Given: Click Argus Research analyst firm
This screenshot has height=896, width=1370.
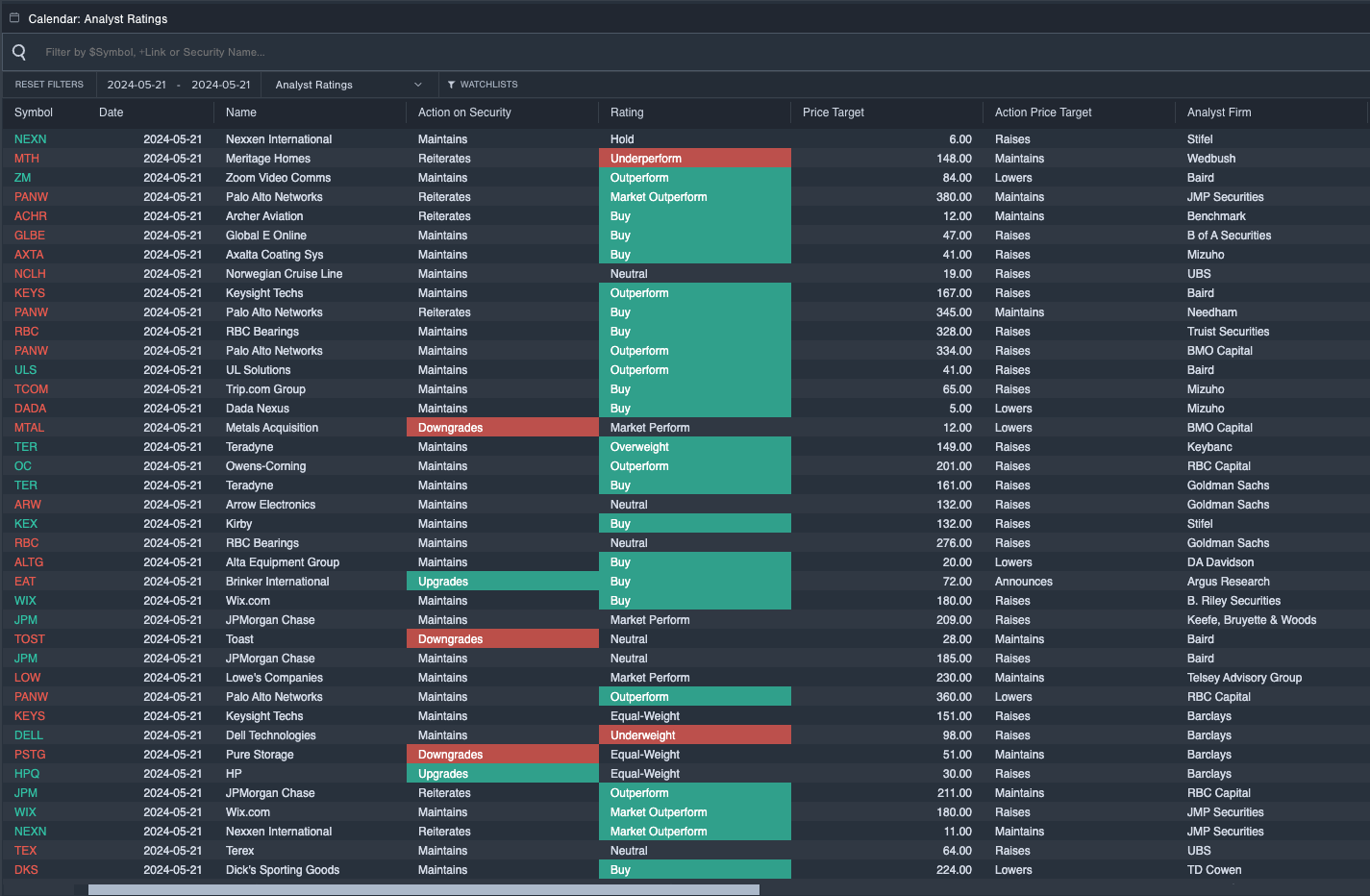Looking at the screenshot, I should click(1228, 582).
